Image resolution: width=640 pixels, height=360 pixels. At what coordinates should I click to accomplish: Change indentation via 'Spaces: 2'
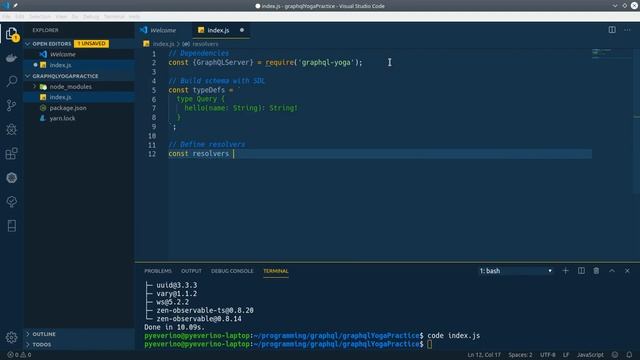(520, 355)
